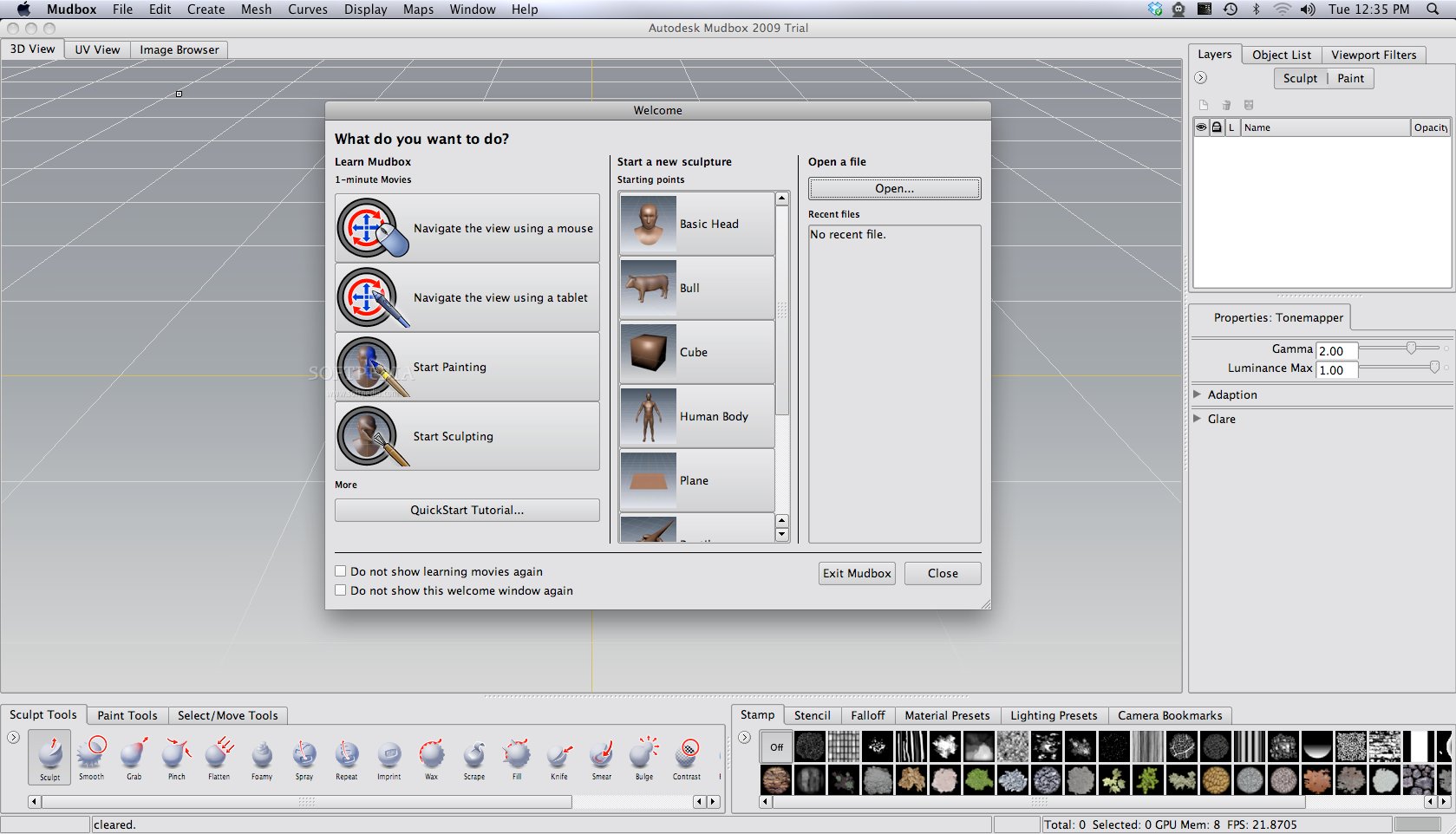Enable 'Do not show learning movies again'
Screen dimensions: 1456x834
(341, 571)
